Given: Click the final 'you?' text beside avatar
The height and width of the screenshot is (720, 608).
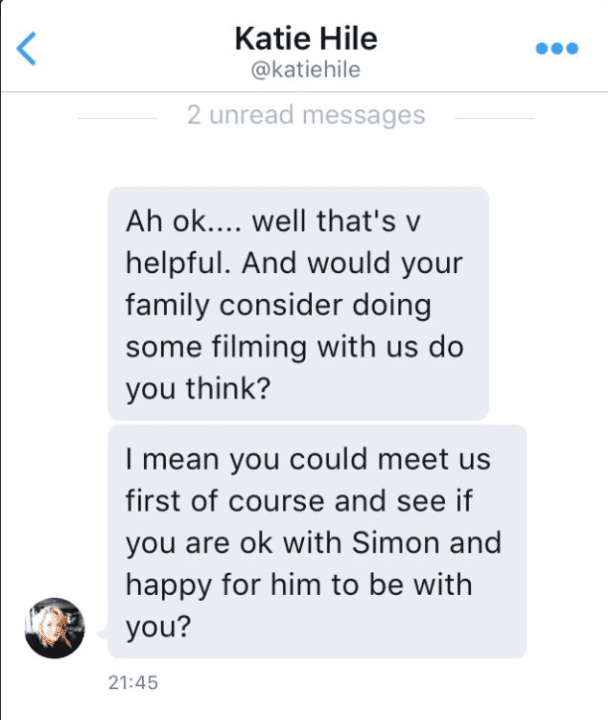Looking at the screenshot, I should 158,626.
